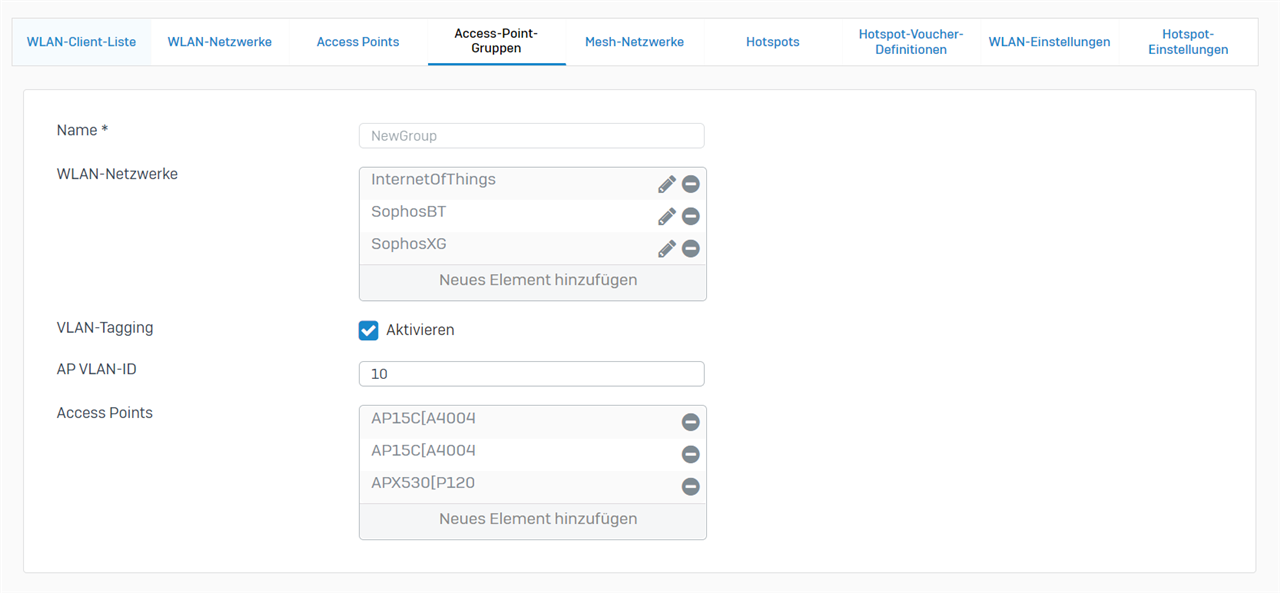Viewport: 1280px width, 593px height.
Task: Open the Hotspot-Voucher-Definitionen tab
Action: pos(910,42)
